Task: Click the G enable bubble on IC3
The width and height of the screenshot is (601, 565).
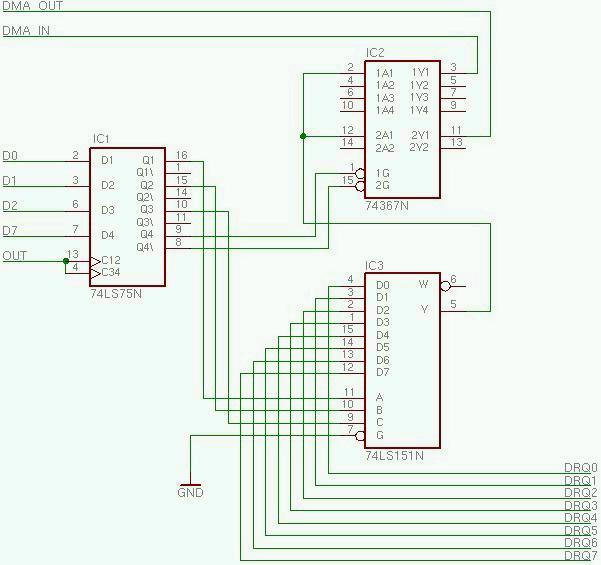Action: (360, 435)
